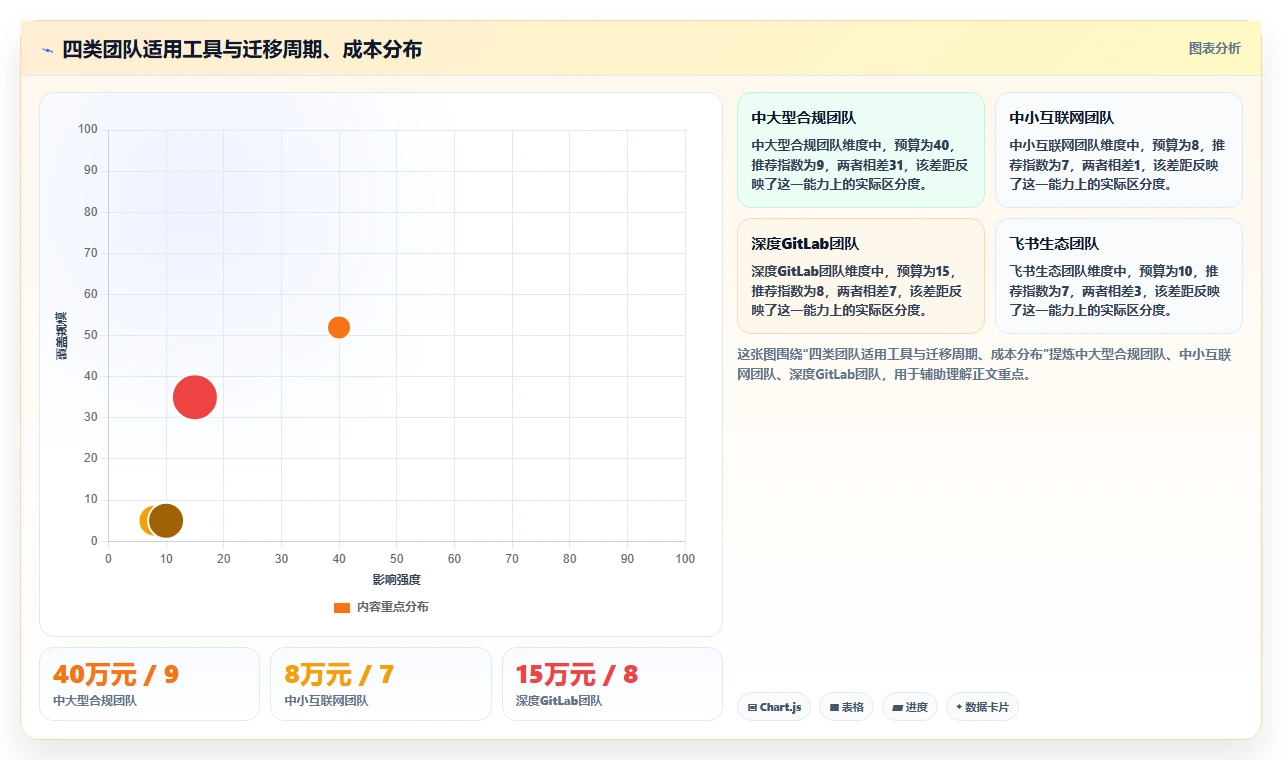Click the y-axis tick label 100

[88, 129]
